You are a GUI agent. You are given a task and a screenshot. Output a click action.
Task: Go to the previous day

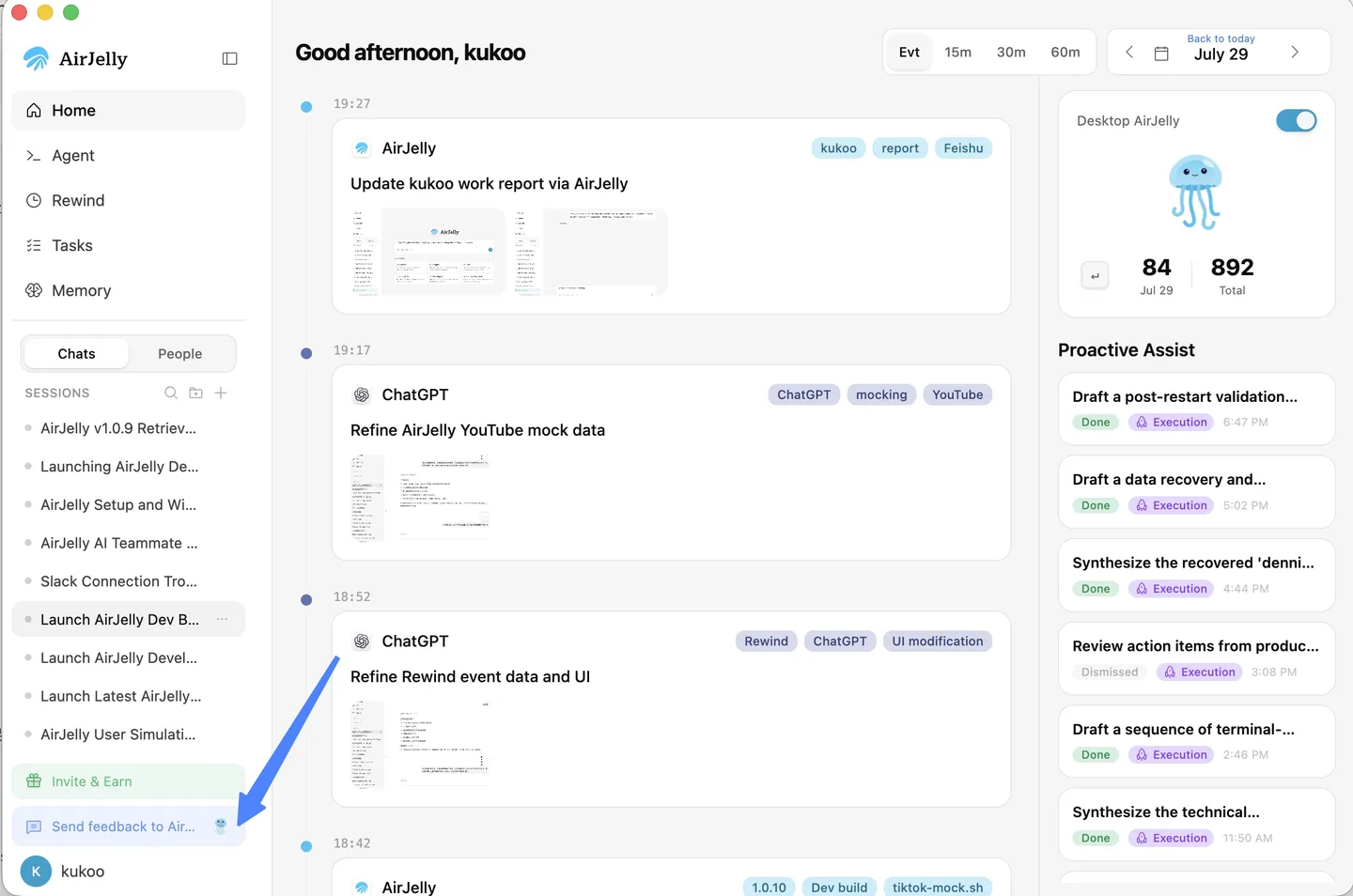pos(1129,53)
